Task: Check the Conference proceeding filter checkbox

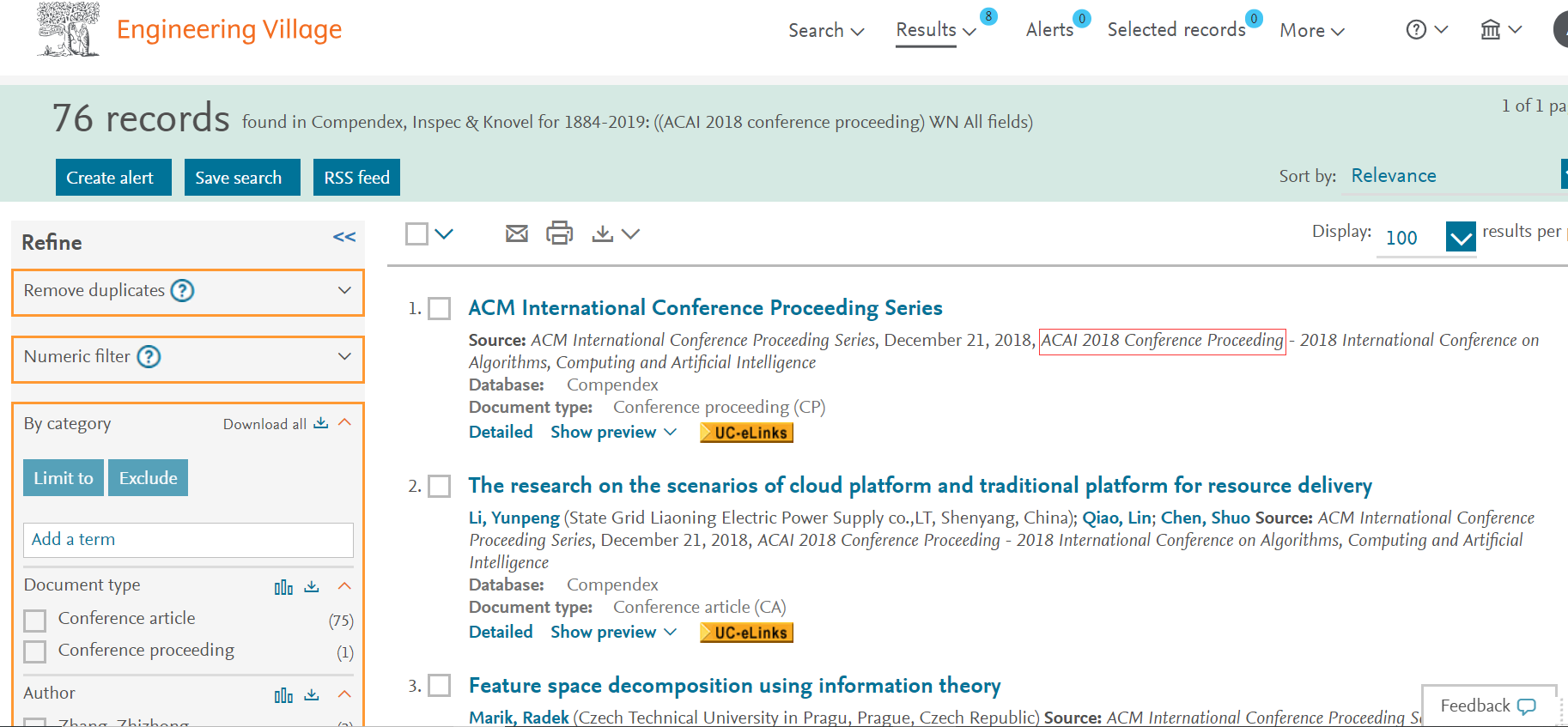Action: click(x=35, y=651)
